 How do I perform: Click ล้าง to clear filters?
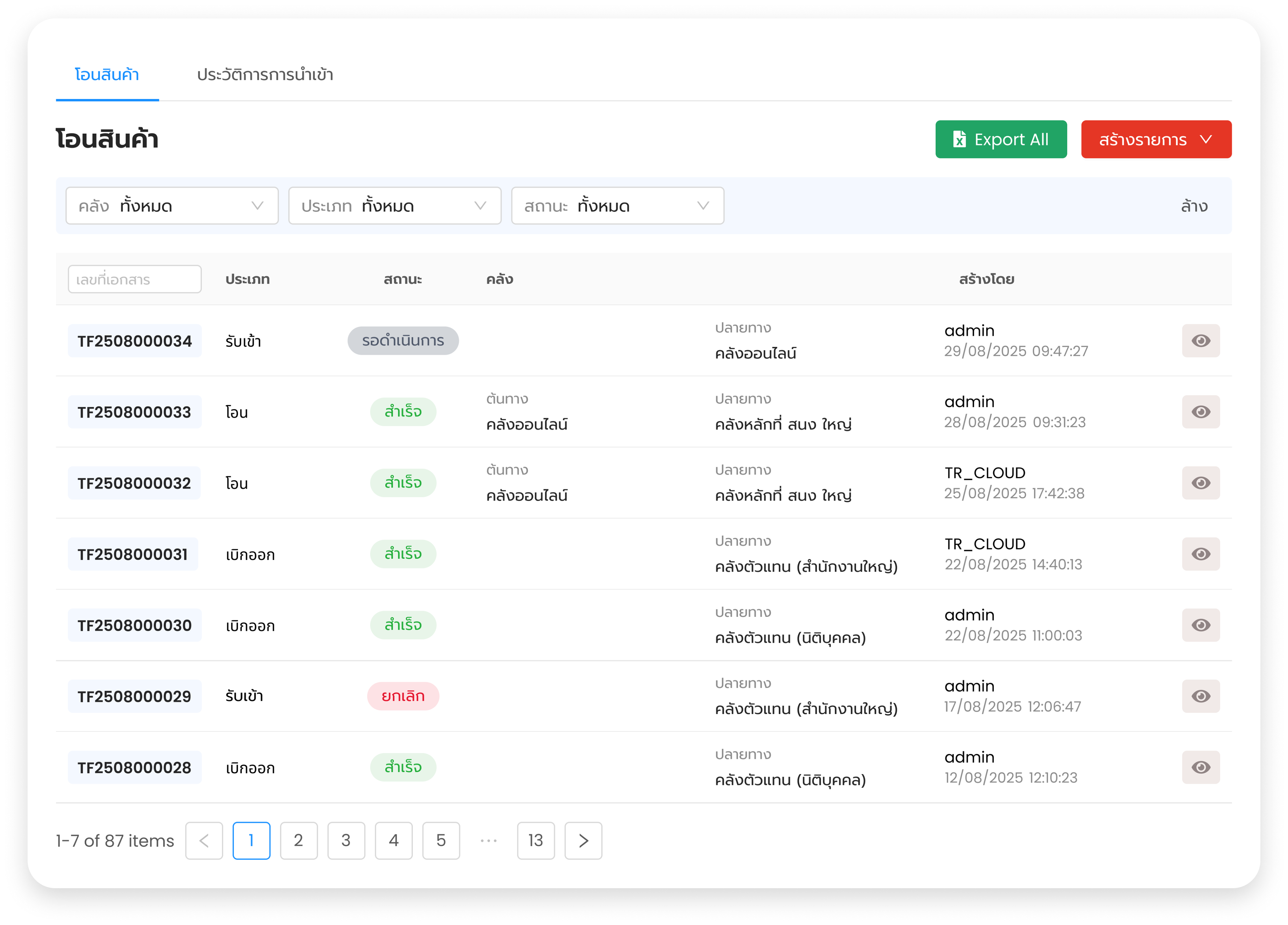click(1194, 205)
